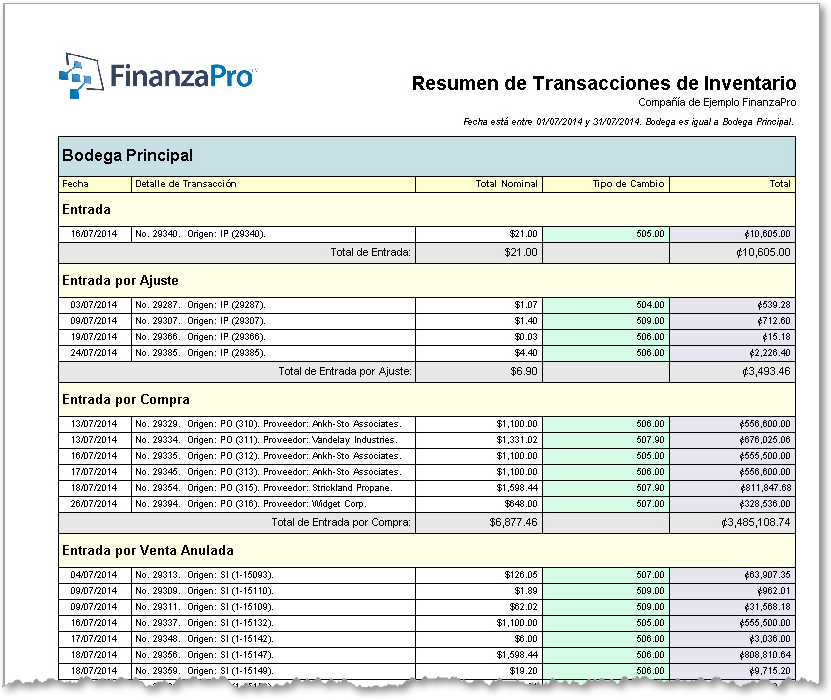The image size is (831, 700).
Task: Click 'Total de Entrada:' summary label
Action: [x=370, y=253]
